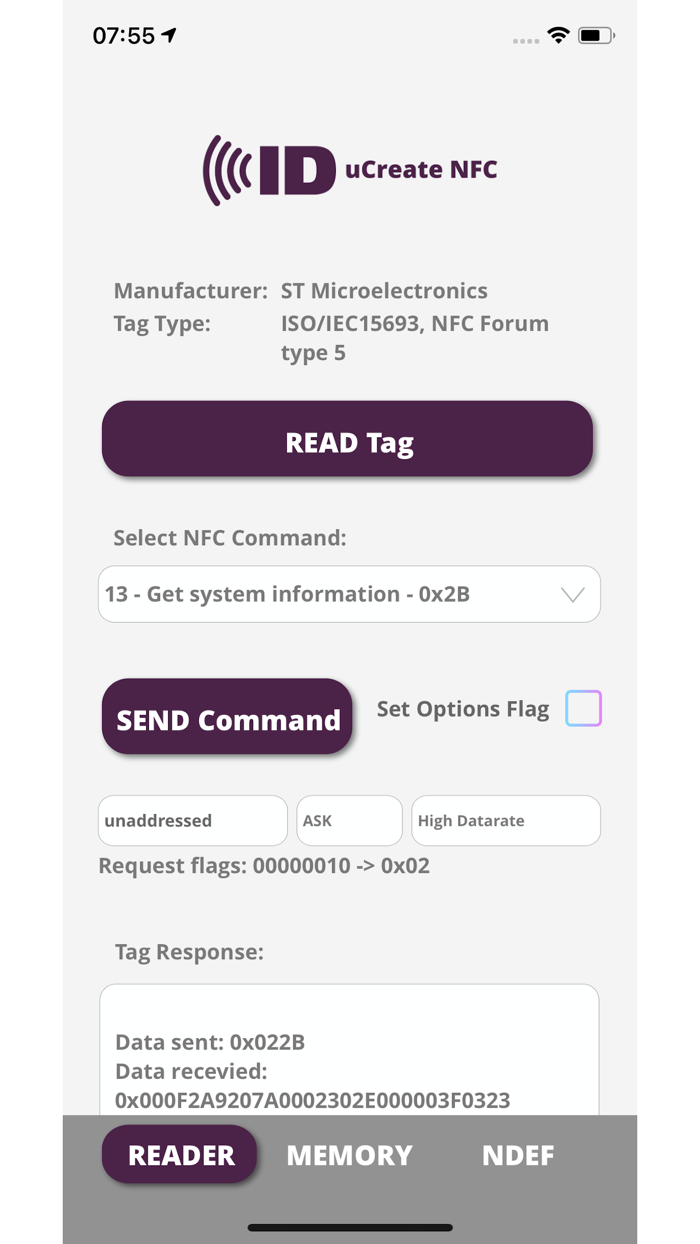This screenshot has width=700, height=1244.
Task: Open the NDEF tab
Action: pos(518,1155)
